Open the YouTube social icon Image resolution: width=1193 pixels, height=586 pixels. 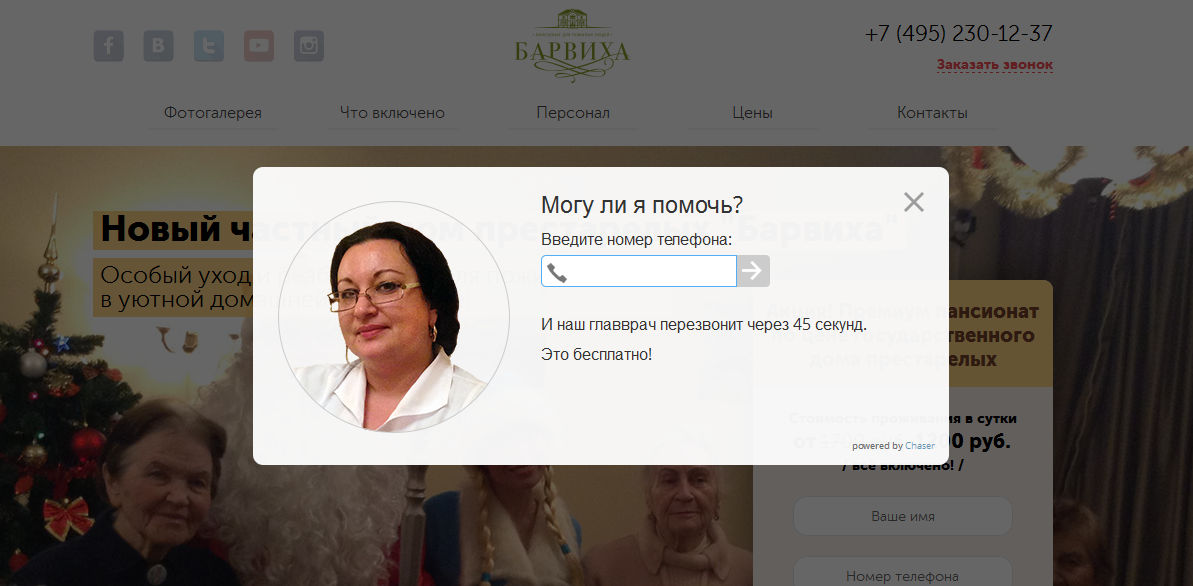tap(259, 46)
